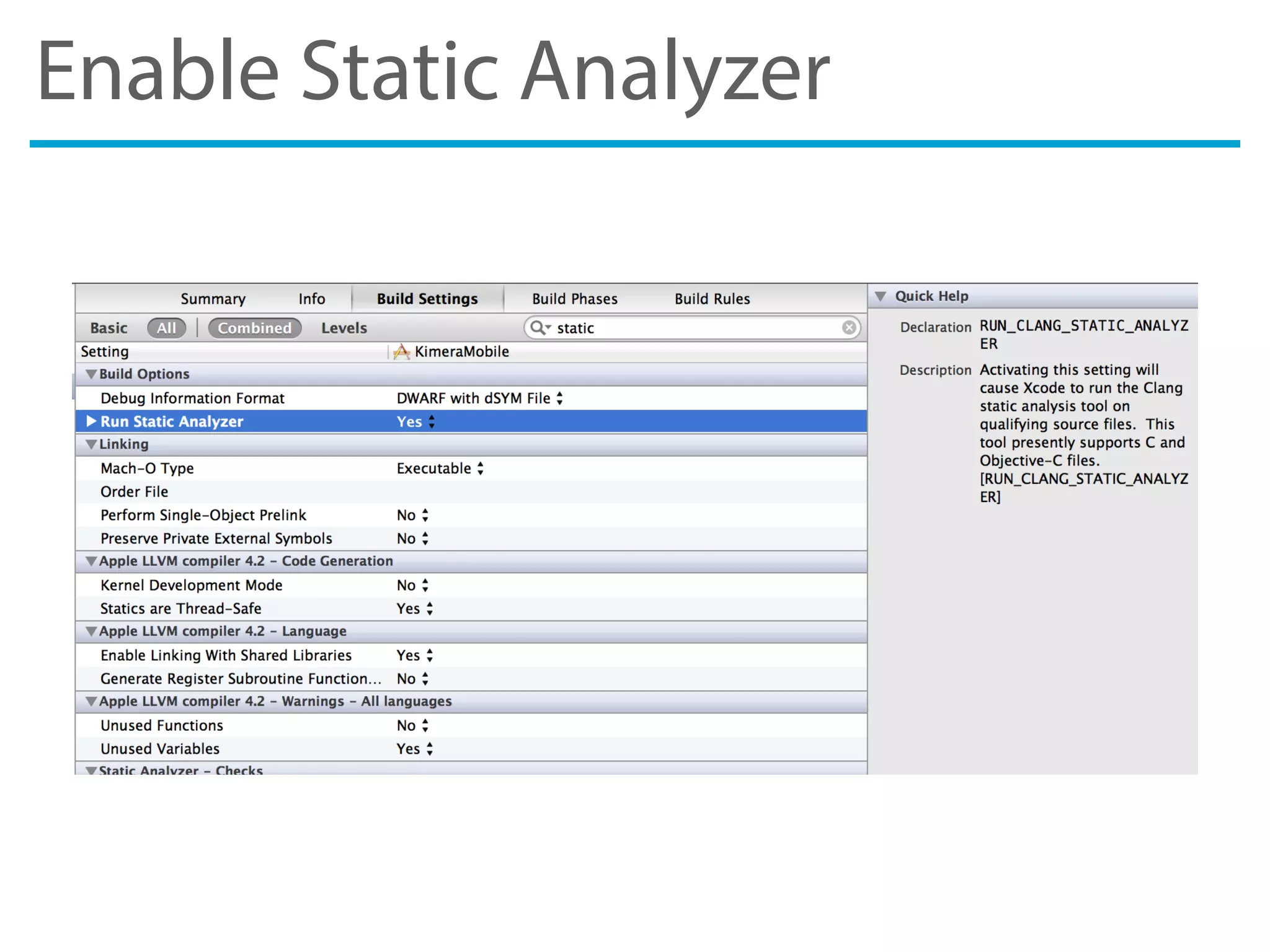Clear the search field with the X icon

click(849, 327)
